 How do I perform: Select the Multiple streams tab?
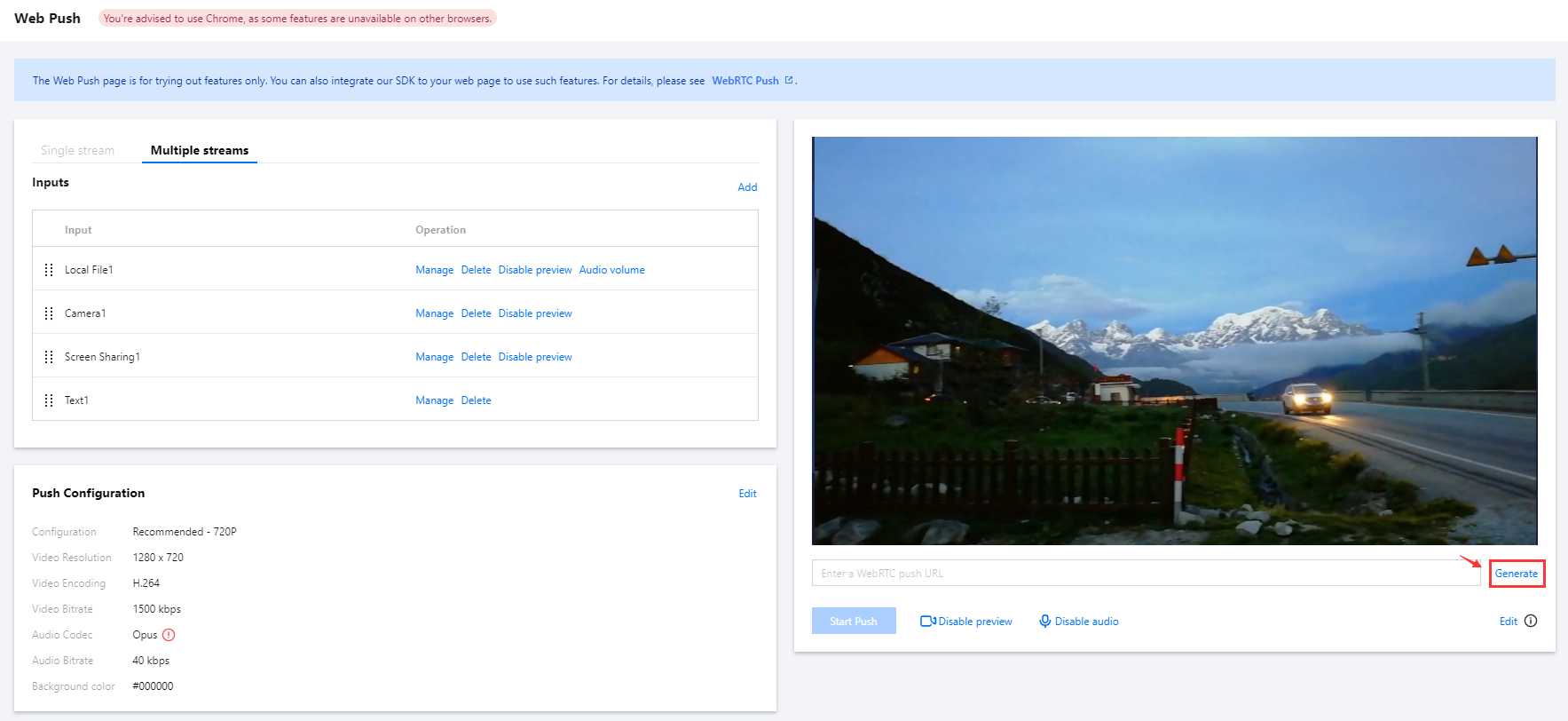[200, 150]
